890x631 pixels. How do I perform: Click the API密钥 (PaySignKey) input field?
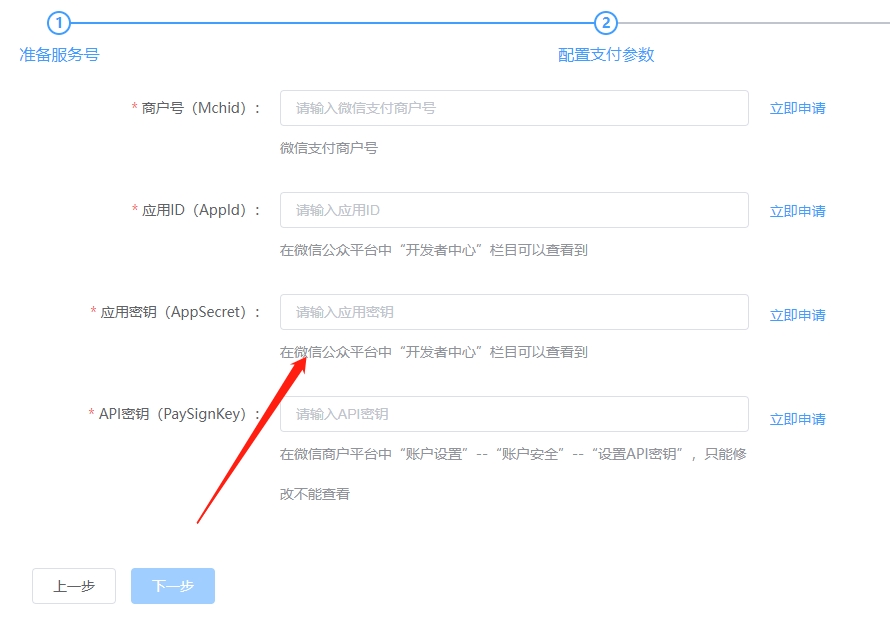tap(514, 413)
